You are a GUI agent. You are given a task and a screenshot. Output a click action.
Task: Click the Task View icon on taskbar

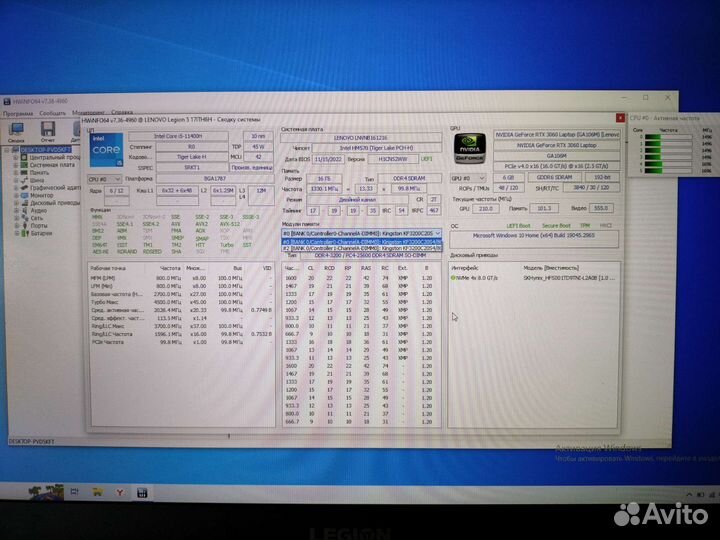tap(74, 492)
